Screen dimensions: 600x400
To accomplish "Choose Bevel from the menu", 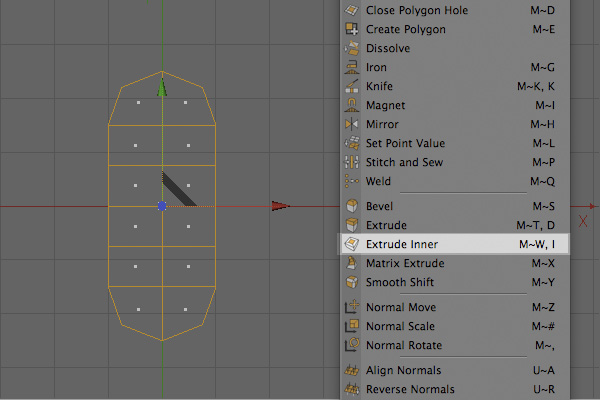I will pyautogui.click(x=455, y=206).
